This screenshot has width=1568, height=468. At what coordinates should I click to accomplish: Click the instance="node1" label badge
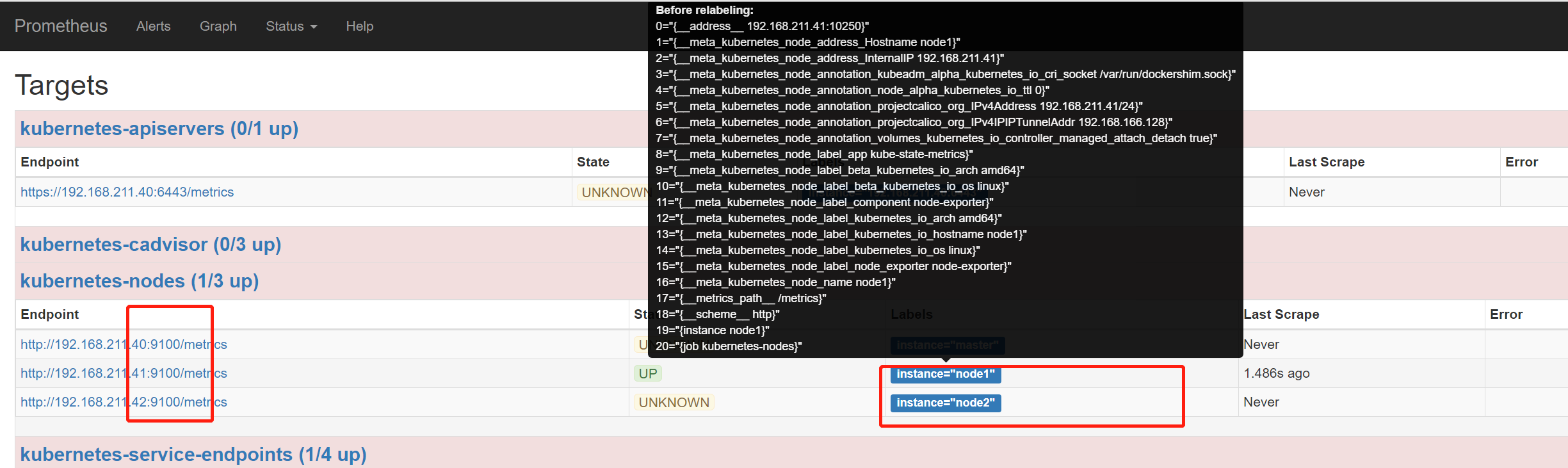[946, 374]
